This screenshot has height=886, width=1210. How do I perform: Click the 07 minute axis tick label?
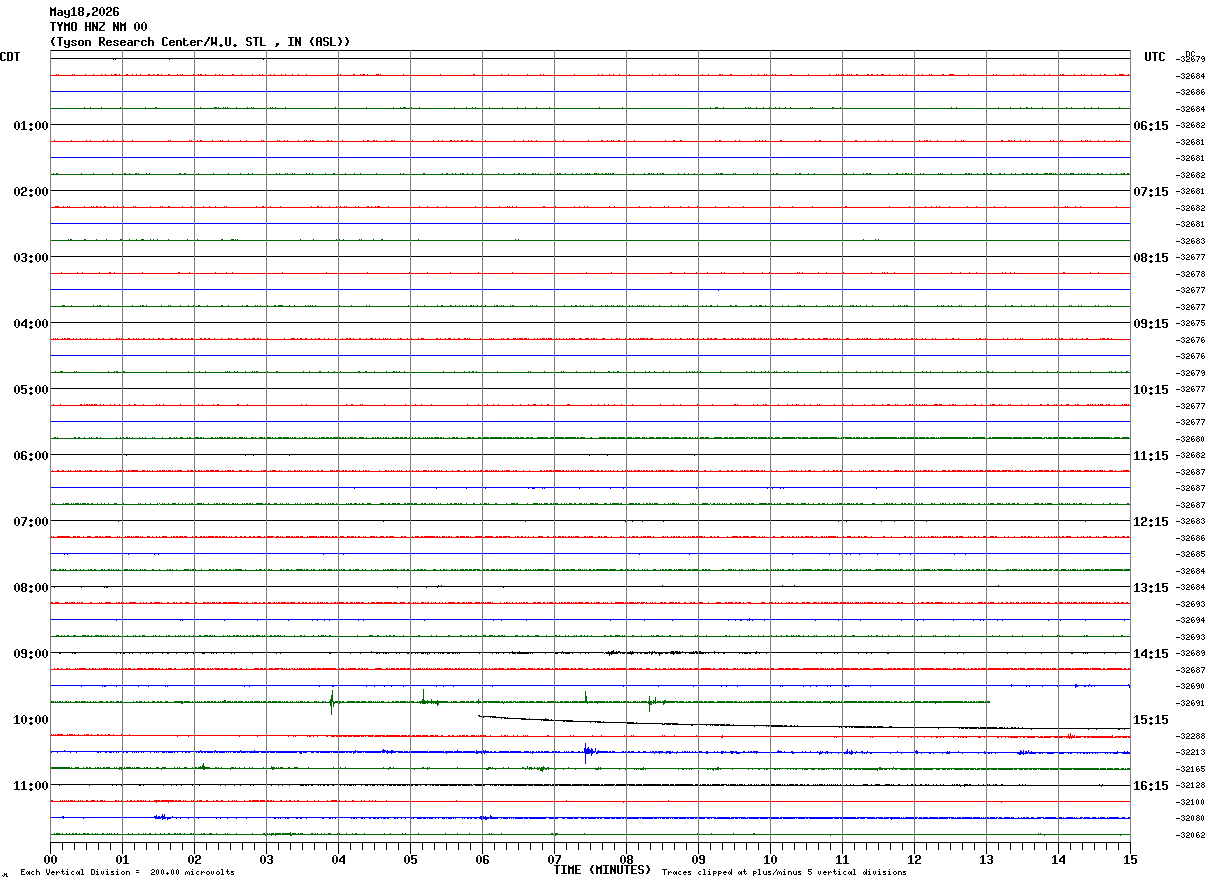click(554, 859)
